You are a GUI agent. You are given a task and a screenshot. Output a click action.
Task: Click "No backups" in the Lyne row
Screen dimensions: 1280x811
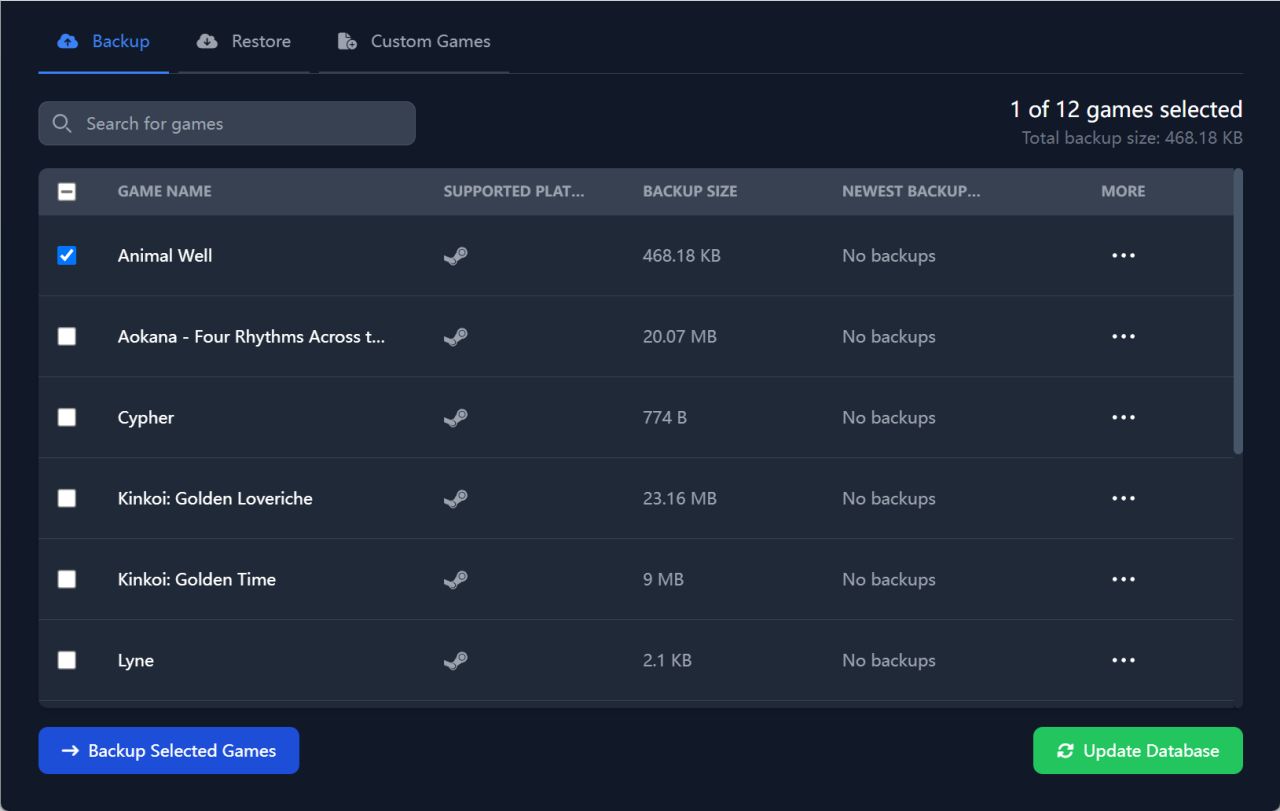889,661
